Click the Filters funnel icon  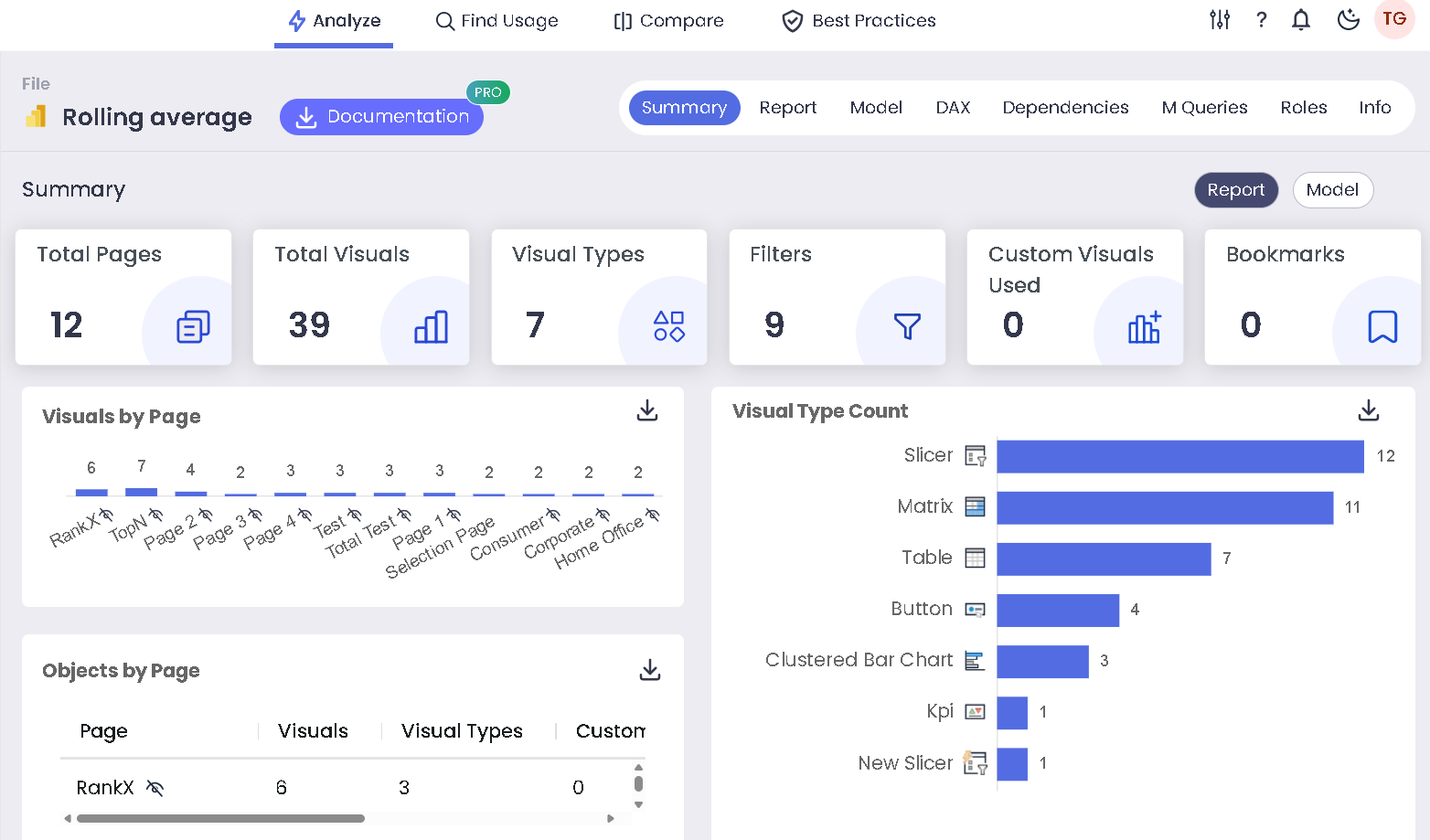click(x=906, y=326)
